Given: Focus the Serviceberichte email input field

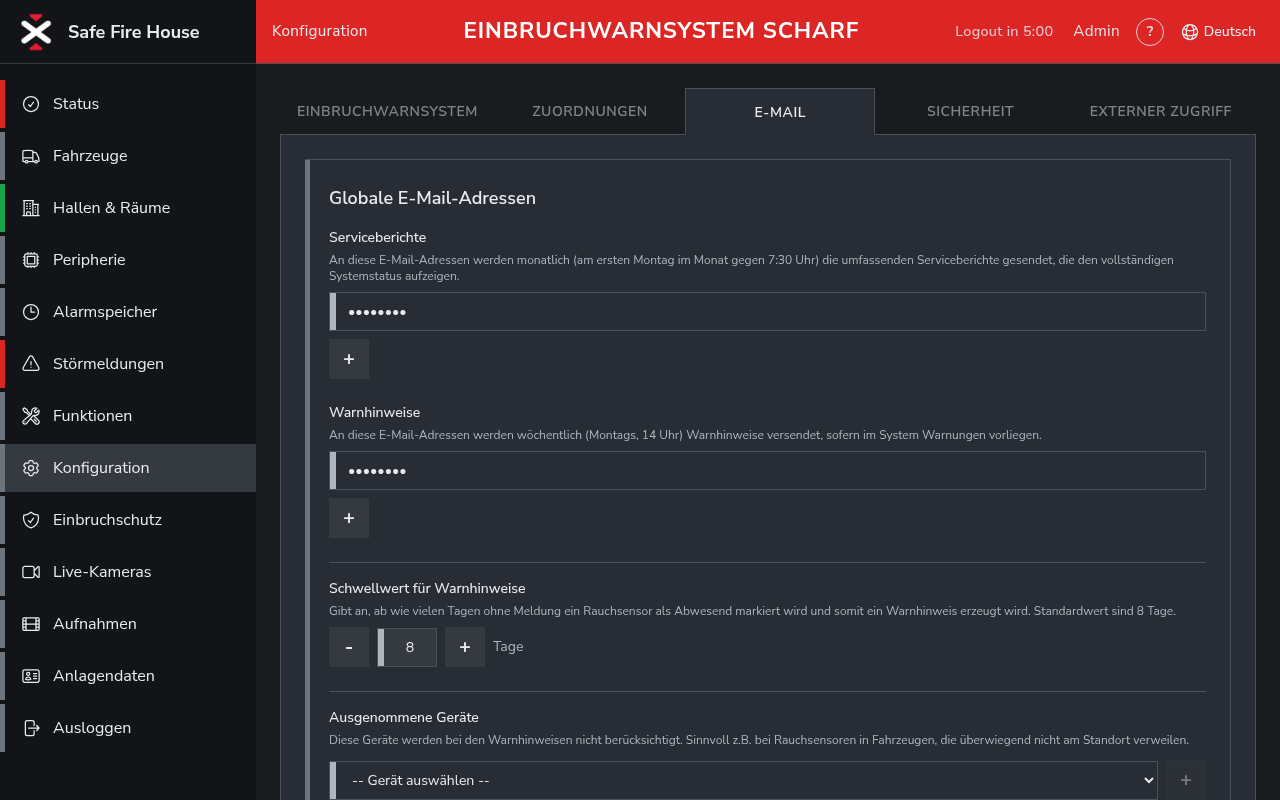Looking at the screenshot, I should coord(767,312).
